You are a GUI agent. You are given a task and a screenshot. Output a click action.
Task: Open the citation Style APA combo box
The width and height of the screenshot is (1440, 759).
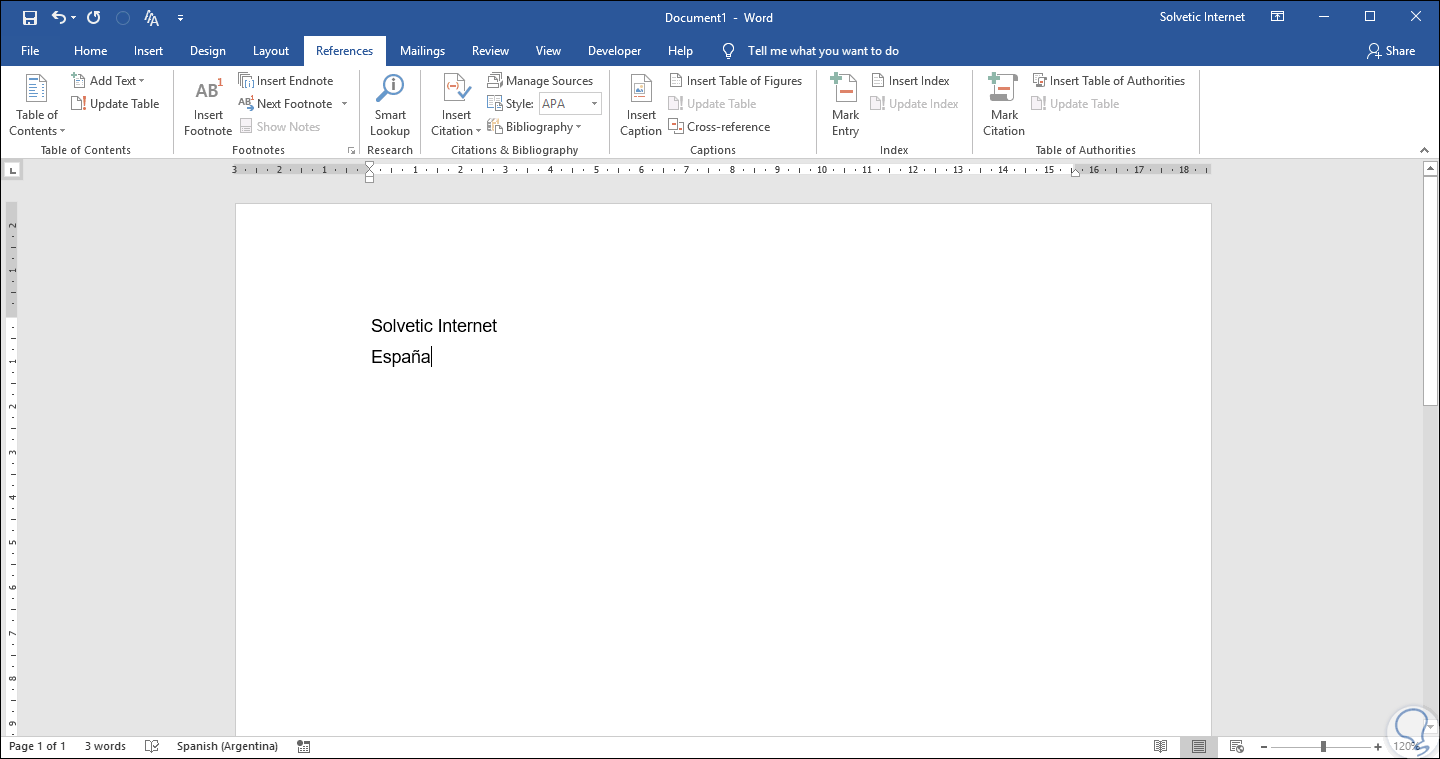click(x=570, y=104)
